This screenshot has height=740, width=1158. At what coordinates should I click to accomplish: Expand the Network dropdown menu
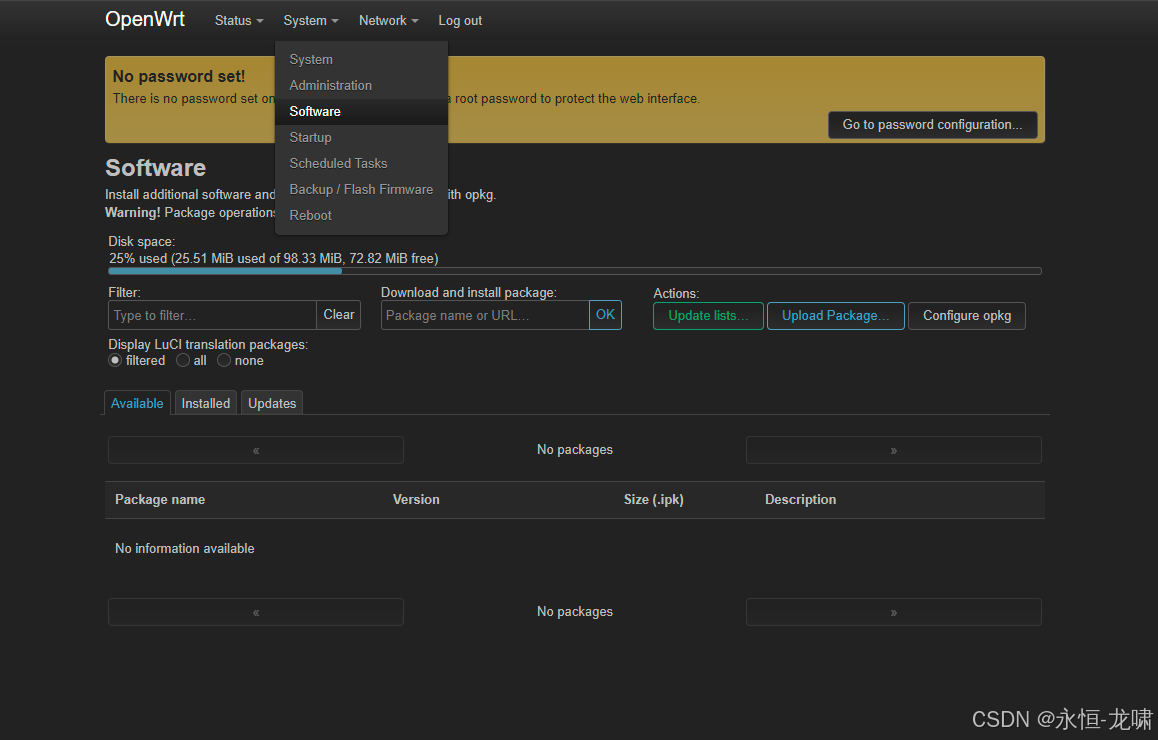(388, 21)
